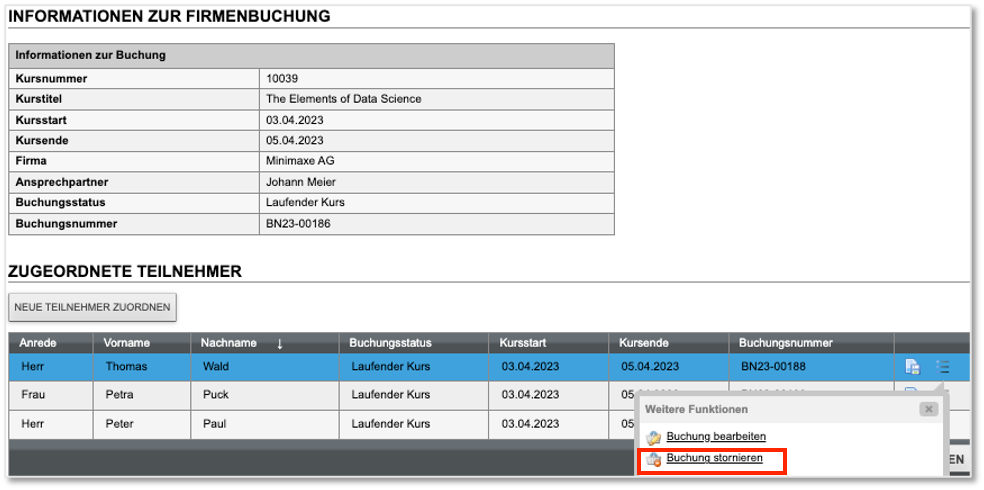Sort by the Vorname column header

(127, 343)
